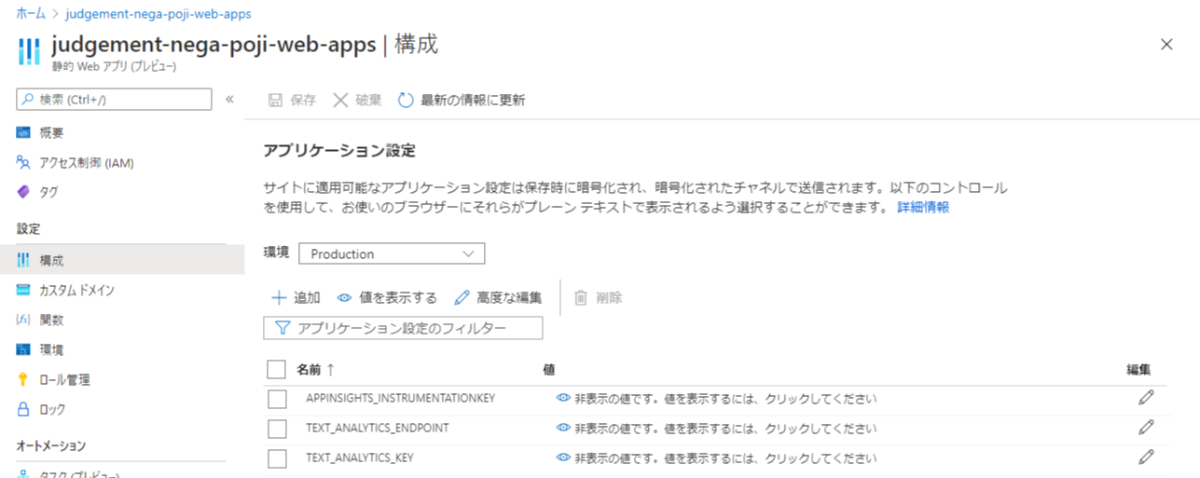Screen dimensions: 1200x478
Task: Click the 保存 toolbar button
Action: click(291, 100)
